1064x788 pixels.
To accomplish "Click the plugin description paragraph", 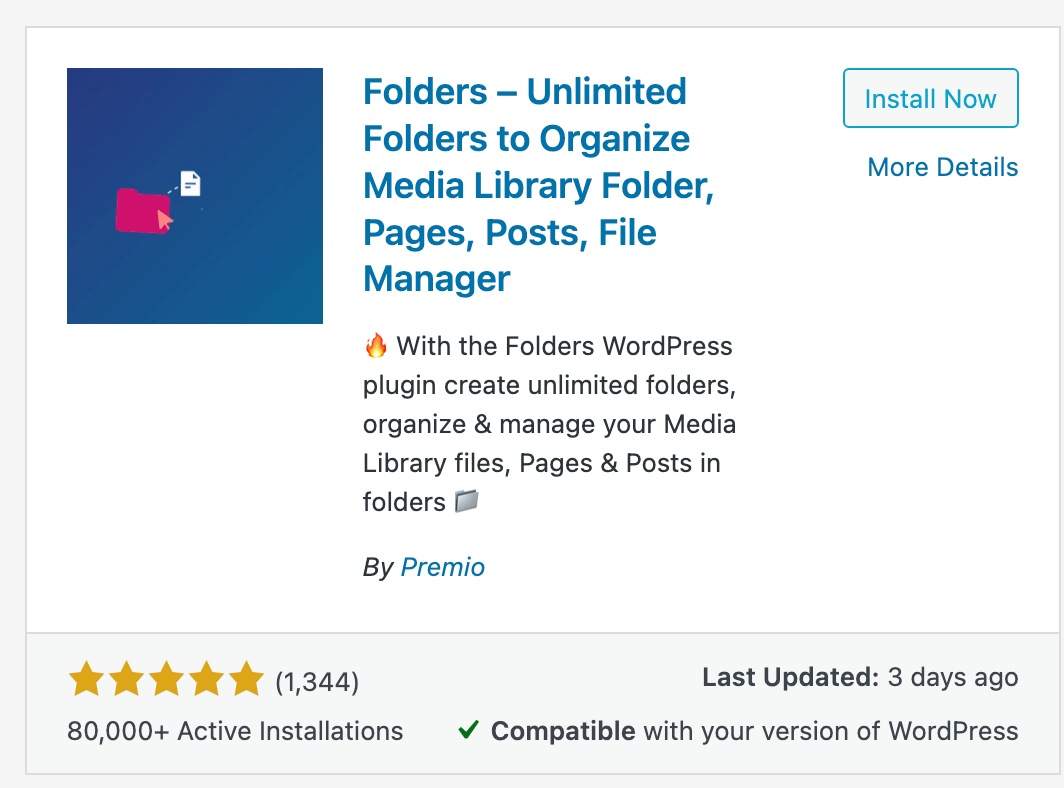I will tap(549, 424).
